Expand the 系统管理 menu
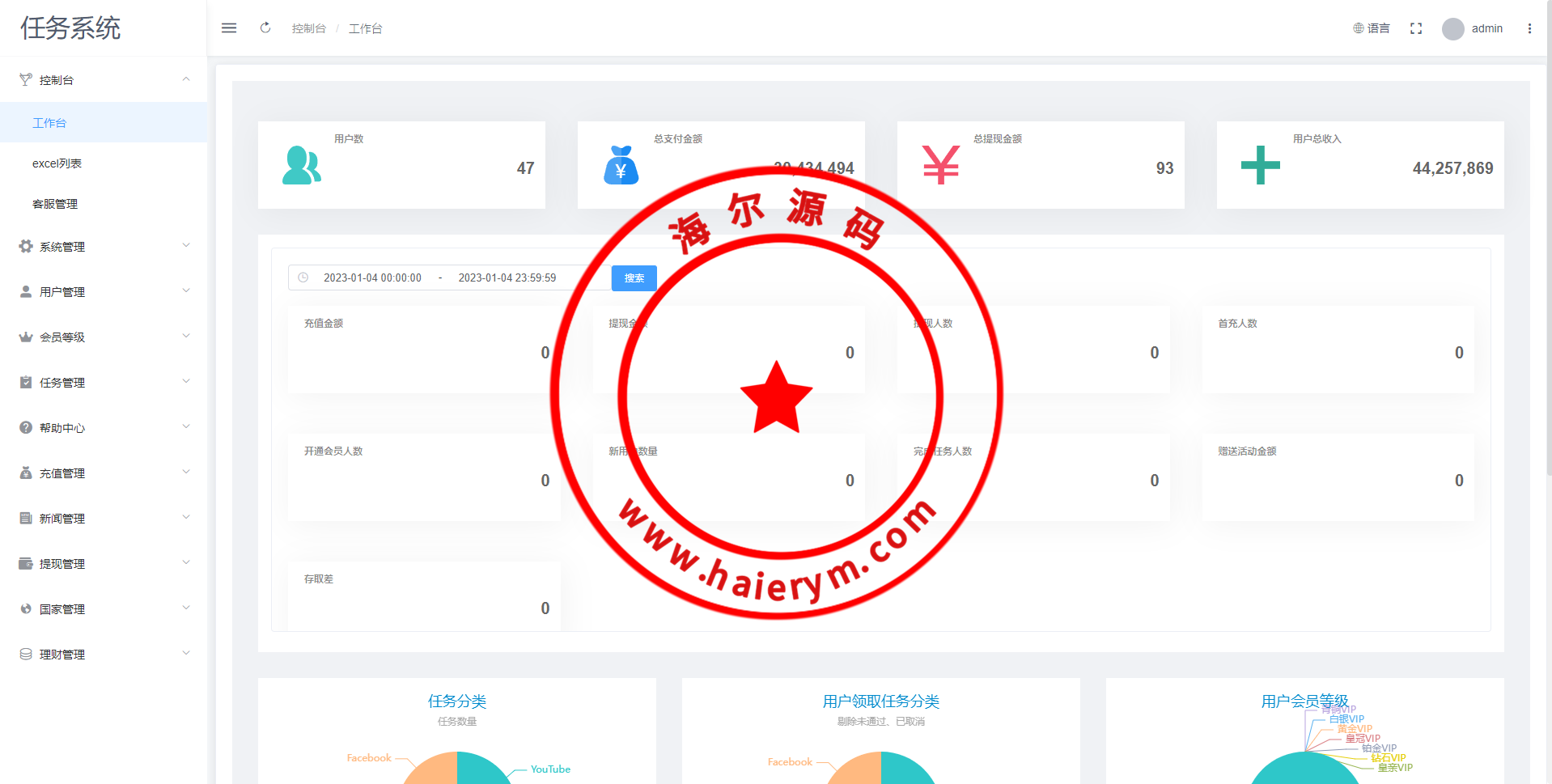This screenshot has width=1552, height=784. (104, 247)
